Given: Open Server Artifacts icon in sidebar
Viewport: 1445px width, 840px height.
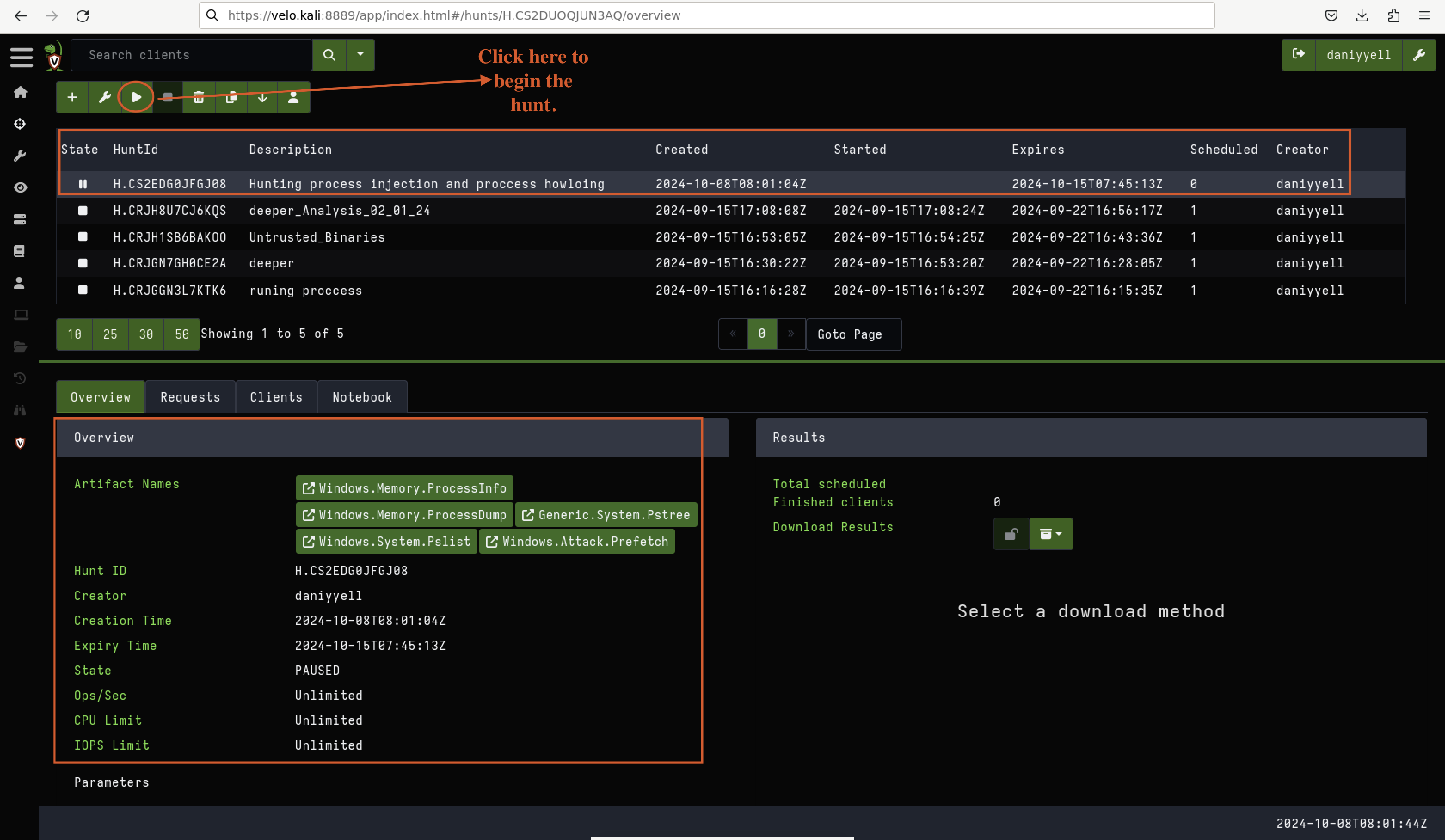Looking at the screenshot, I should point(20,219).
